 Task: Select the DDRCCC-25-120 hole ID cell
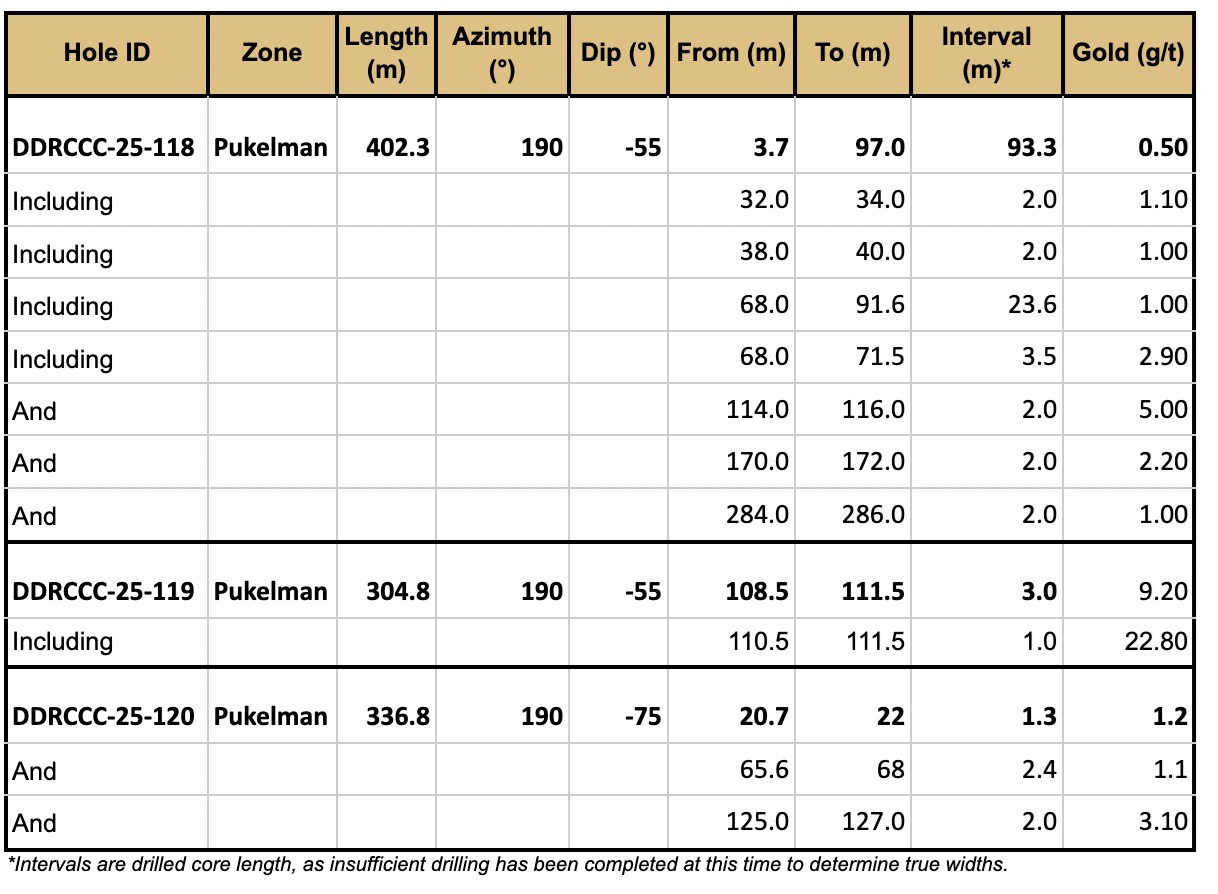click(107, 716)
